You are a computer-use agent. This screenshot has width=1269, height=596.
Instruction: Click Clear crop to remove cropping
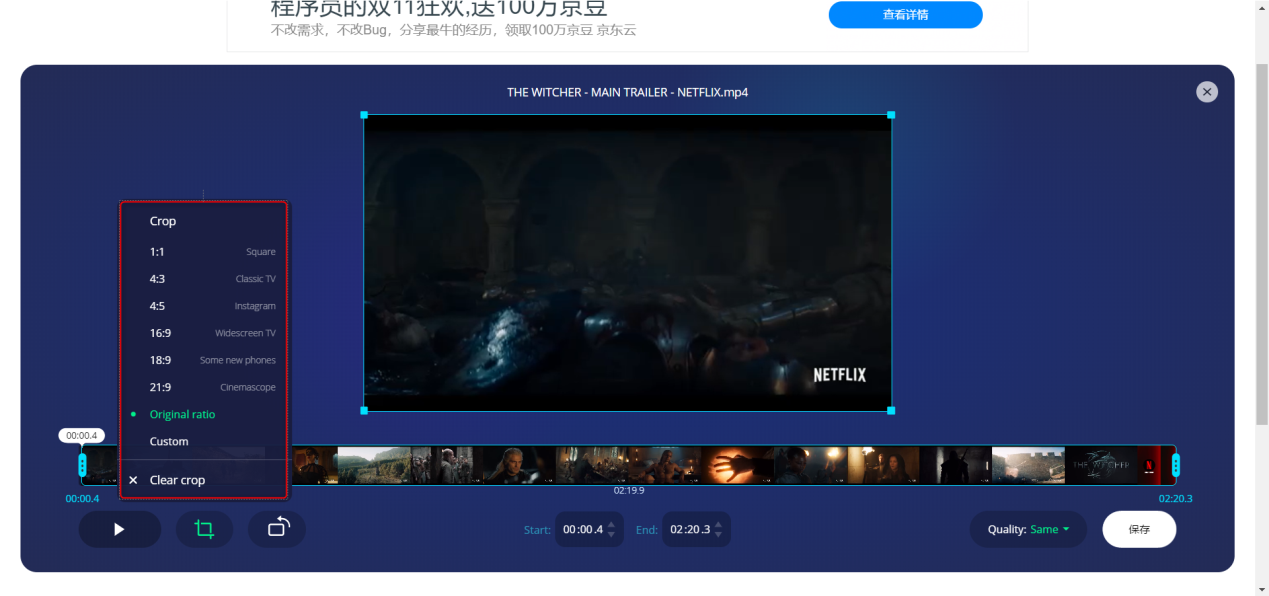[204, 480]
